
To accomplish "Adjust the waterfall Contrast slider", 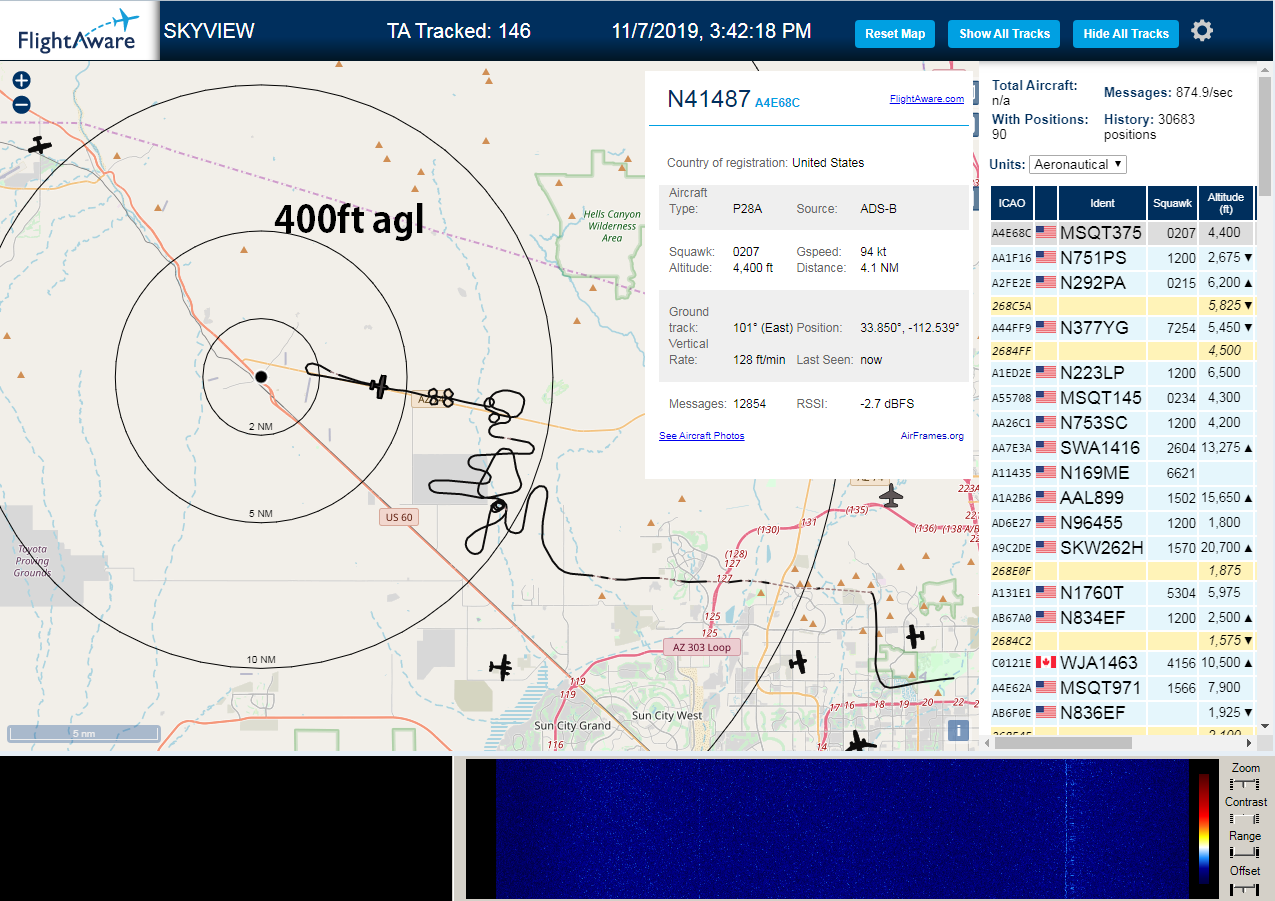I will [x=1245, y=819].
